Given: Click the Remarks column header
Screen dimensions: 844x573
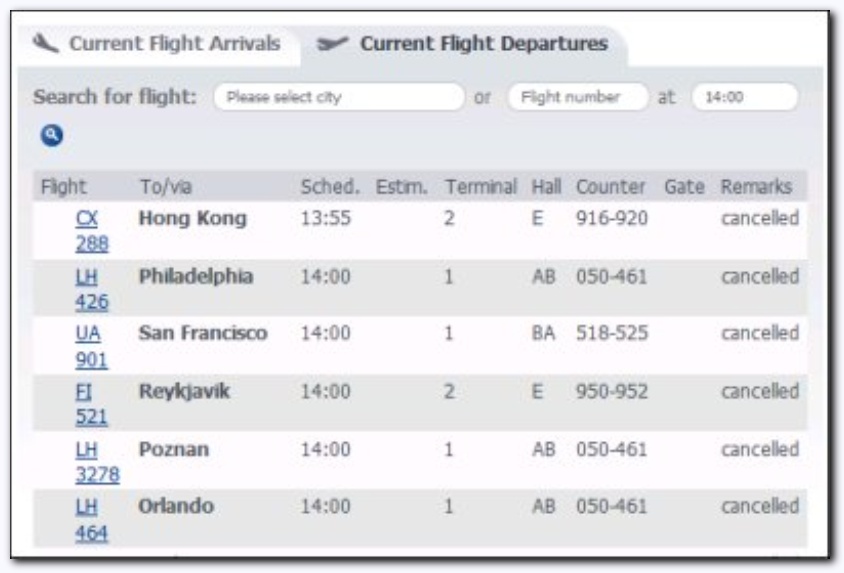Looking at the screenshot, I should pos(756,187).
